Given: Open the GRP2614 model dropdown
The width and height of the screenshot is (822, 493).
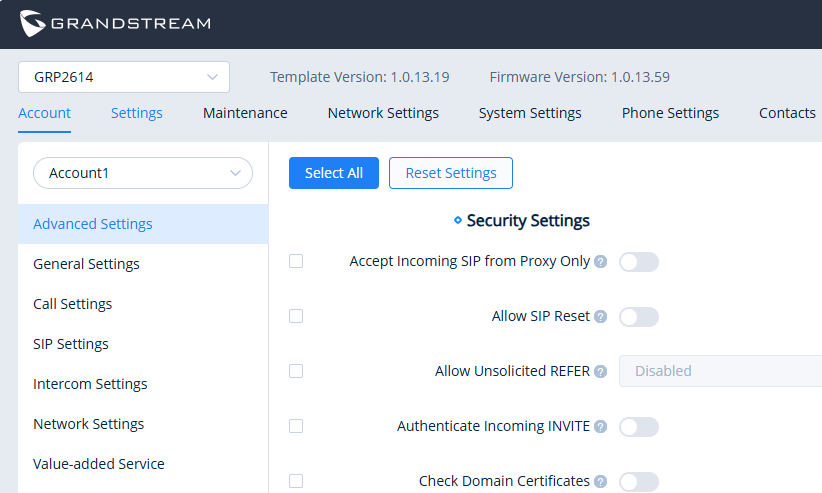Looking at the screenshot, I should click(124, 77).
